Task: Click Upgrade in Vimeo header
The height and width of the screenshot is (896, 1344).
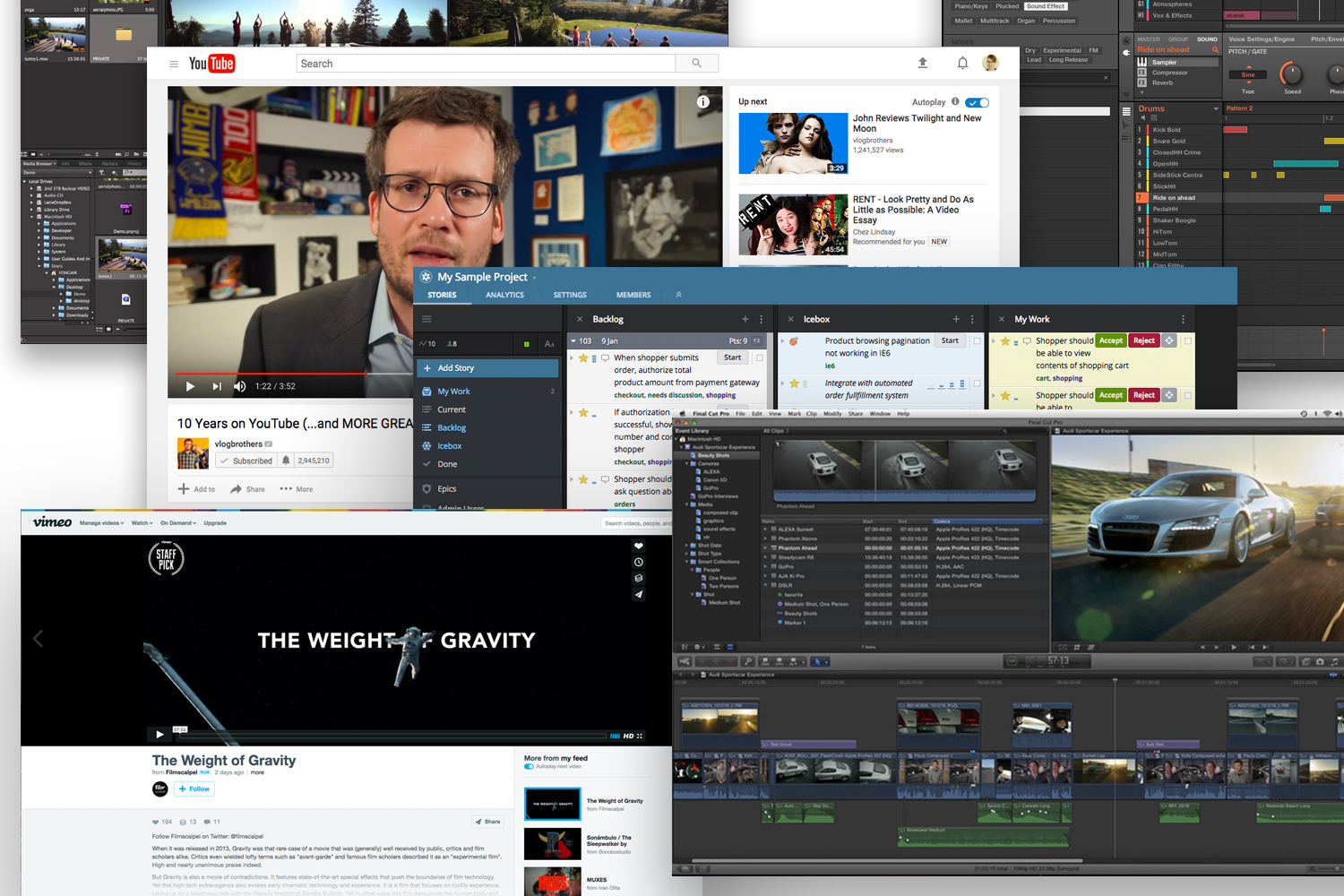Action: [x=215, y=523]
